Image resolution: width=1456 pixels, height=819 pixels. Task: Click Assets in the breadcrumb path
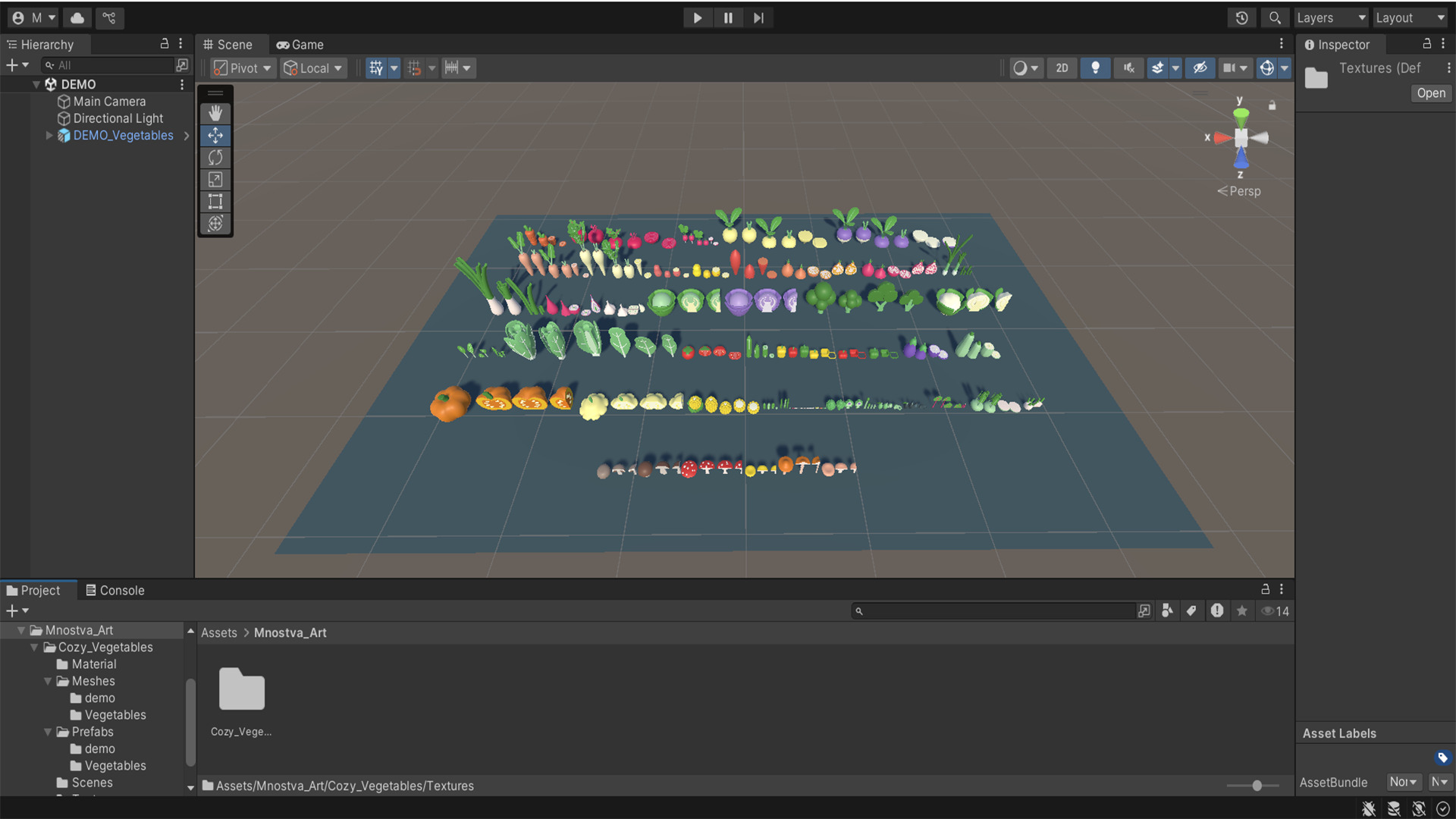218,632
